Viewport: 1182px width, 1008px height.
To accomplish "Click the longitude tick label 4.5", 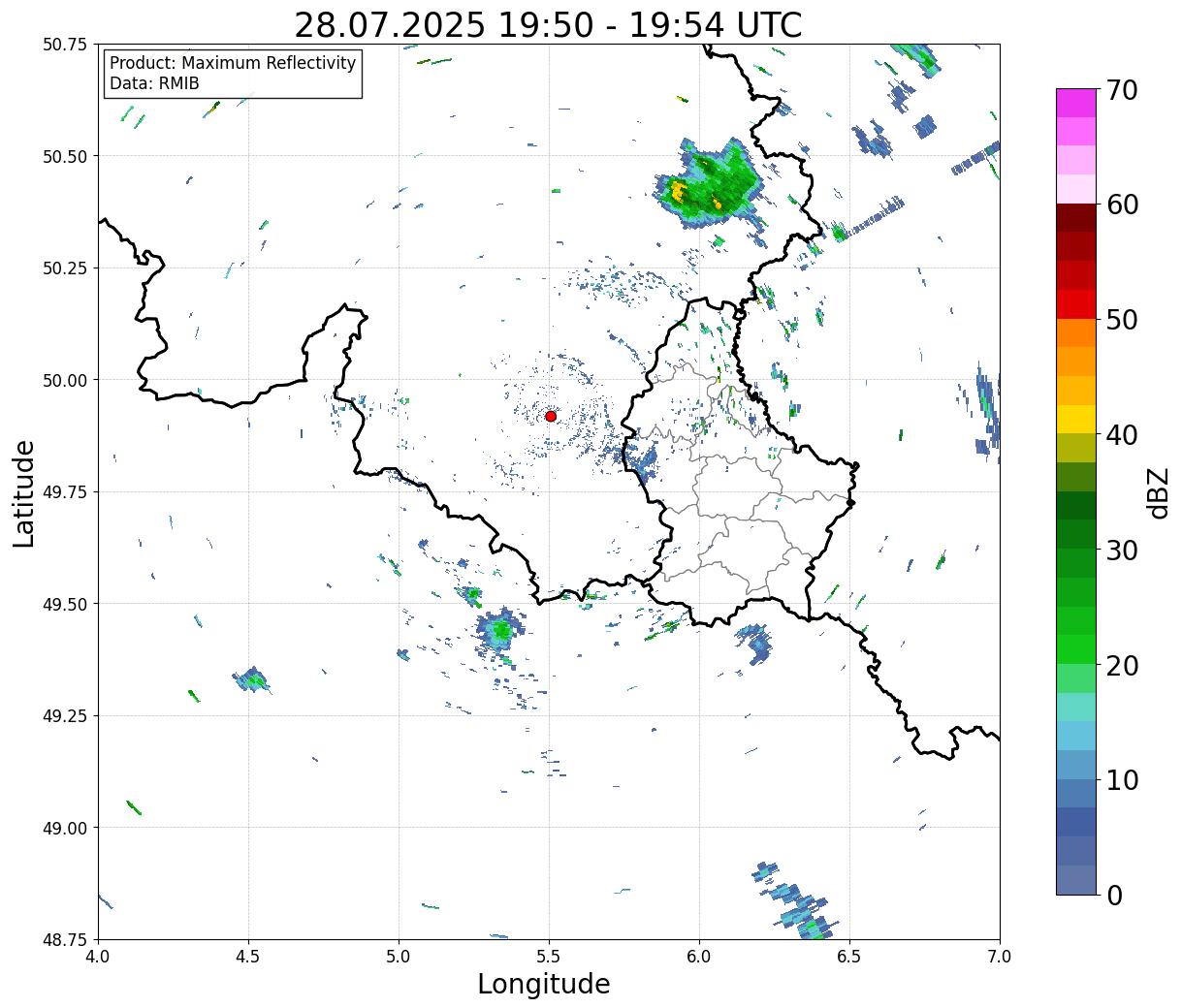I will click(248, 957).
